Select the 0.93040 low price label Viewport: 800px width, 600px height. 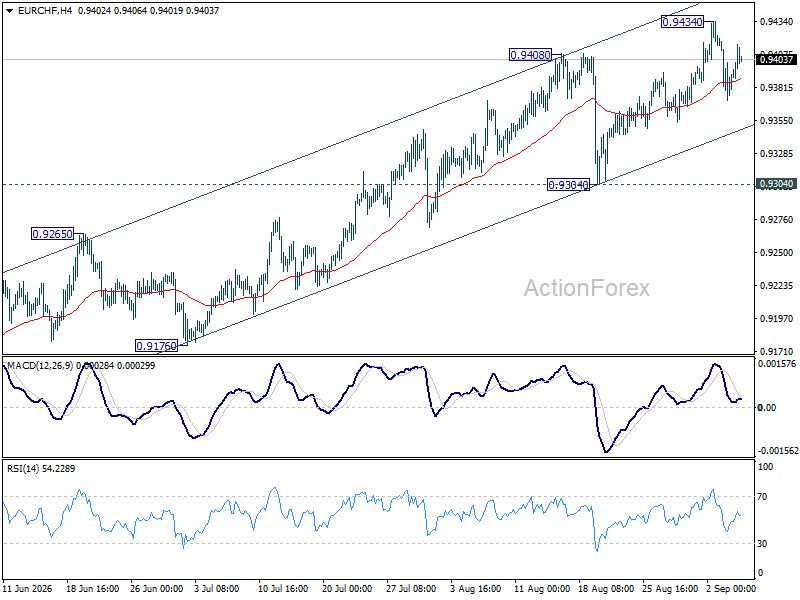(568, 185)
